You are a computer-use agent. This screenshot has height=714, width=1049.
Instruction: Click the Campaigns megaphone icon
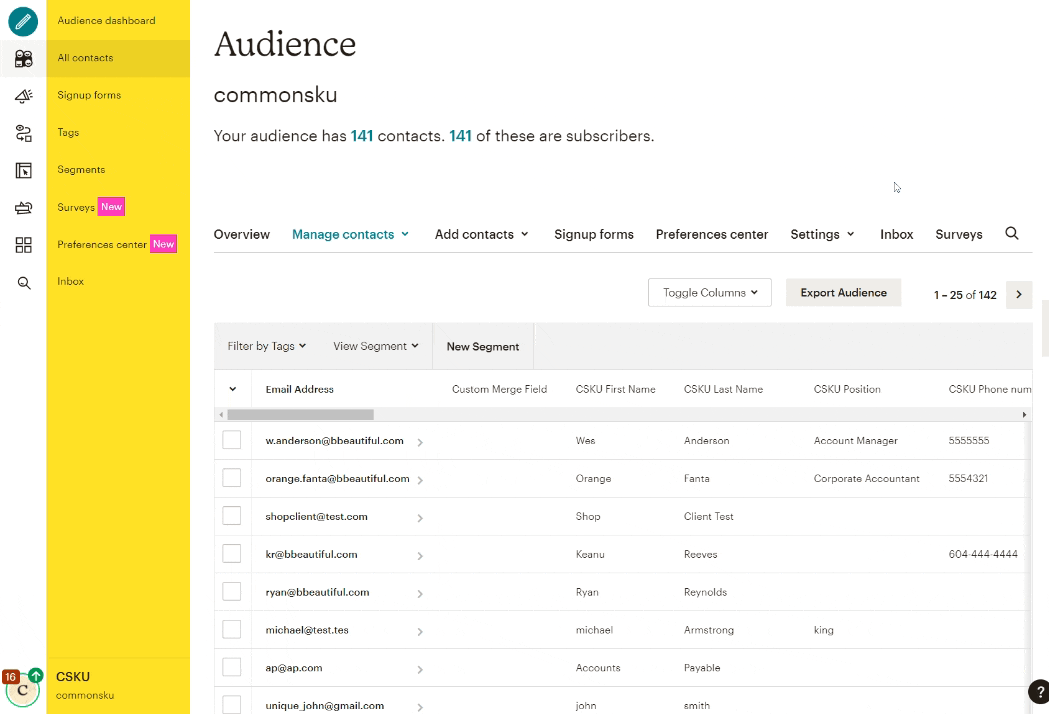(x=22, y=95)
